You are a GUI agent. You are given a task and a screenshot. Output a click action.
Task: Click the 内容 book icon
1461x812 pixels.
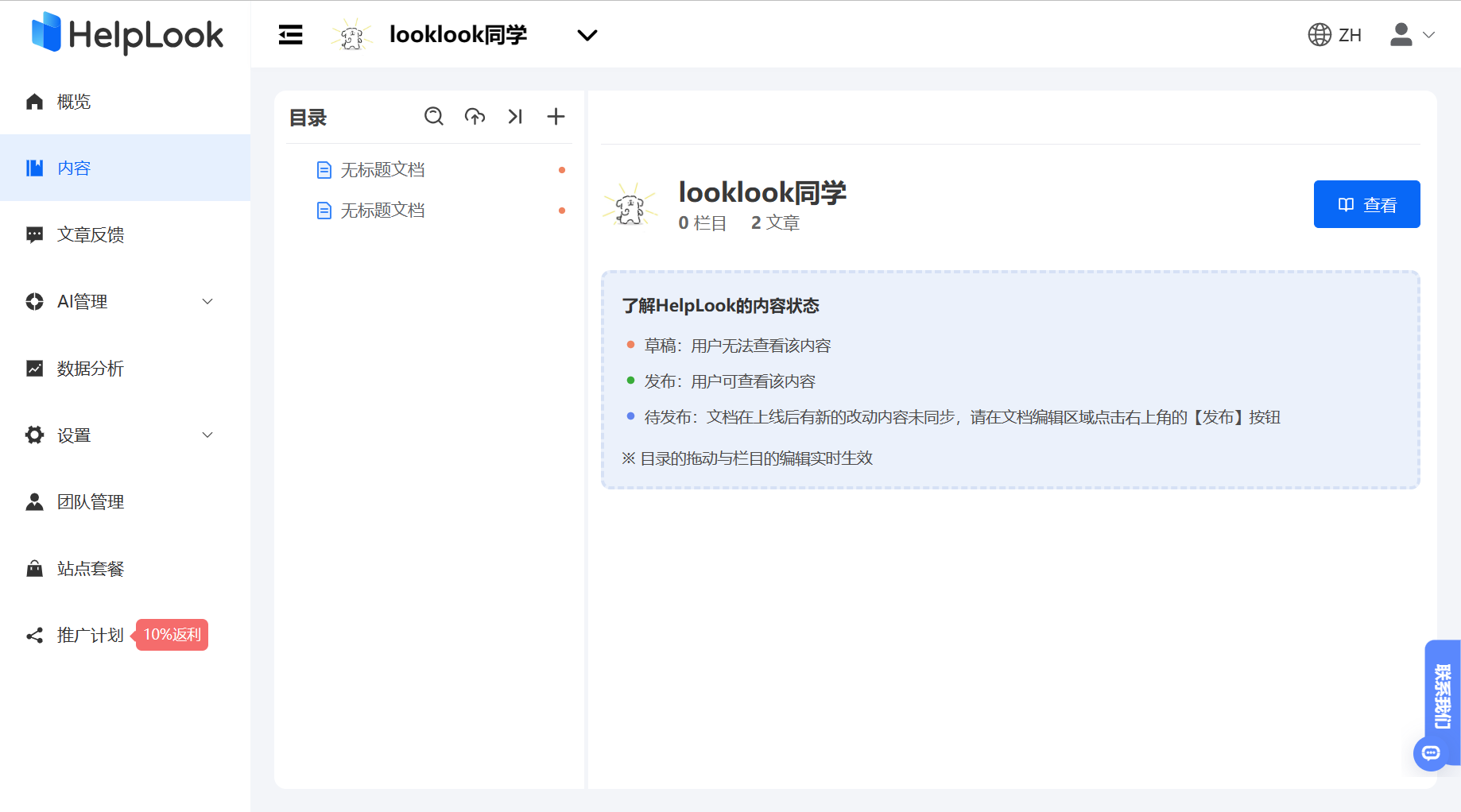(x=34, y=168)
